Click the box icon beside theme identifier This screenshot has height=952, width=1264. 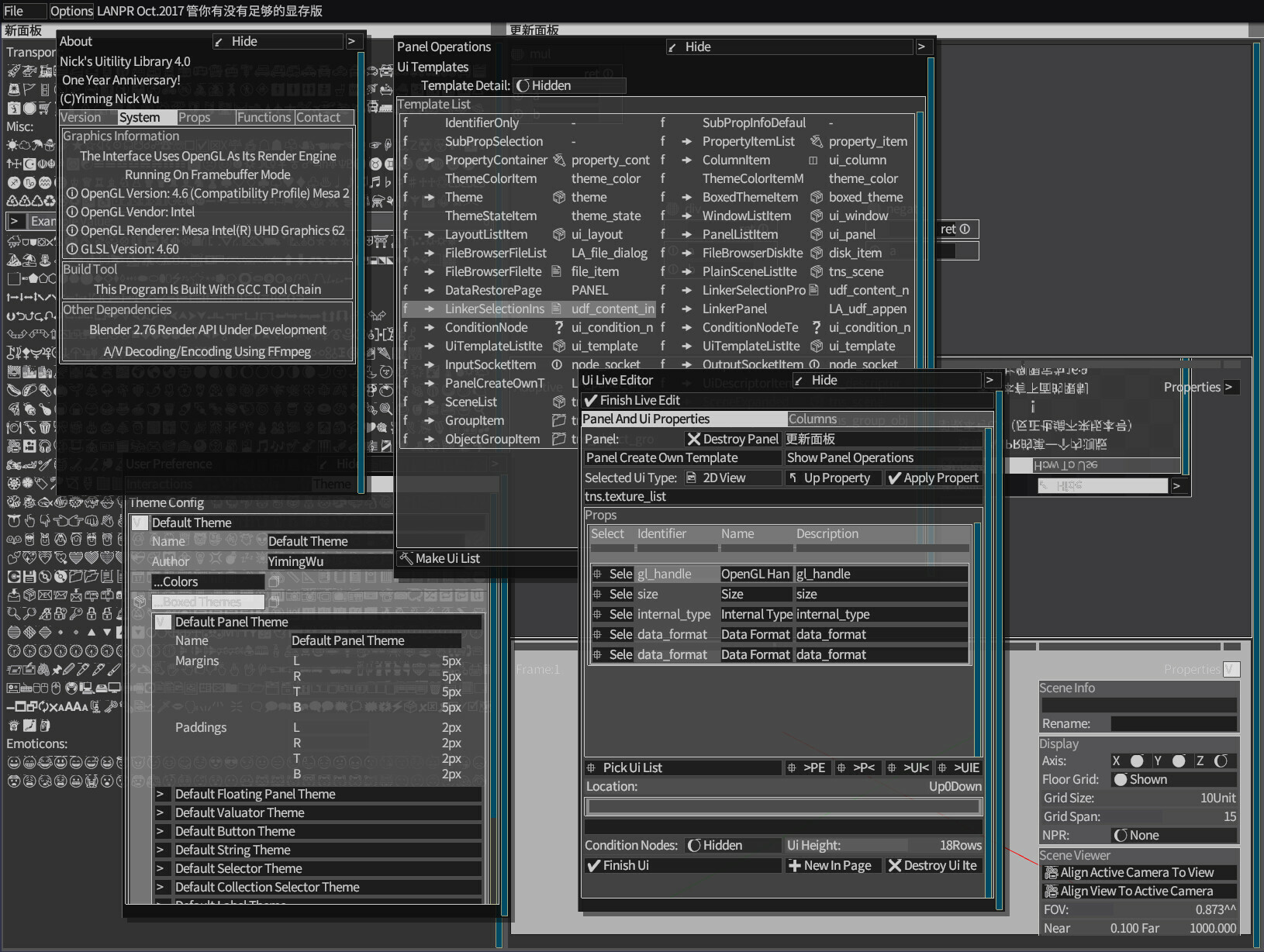(558, 197)
